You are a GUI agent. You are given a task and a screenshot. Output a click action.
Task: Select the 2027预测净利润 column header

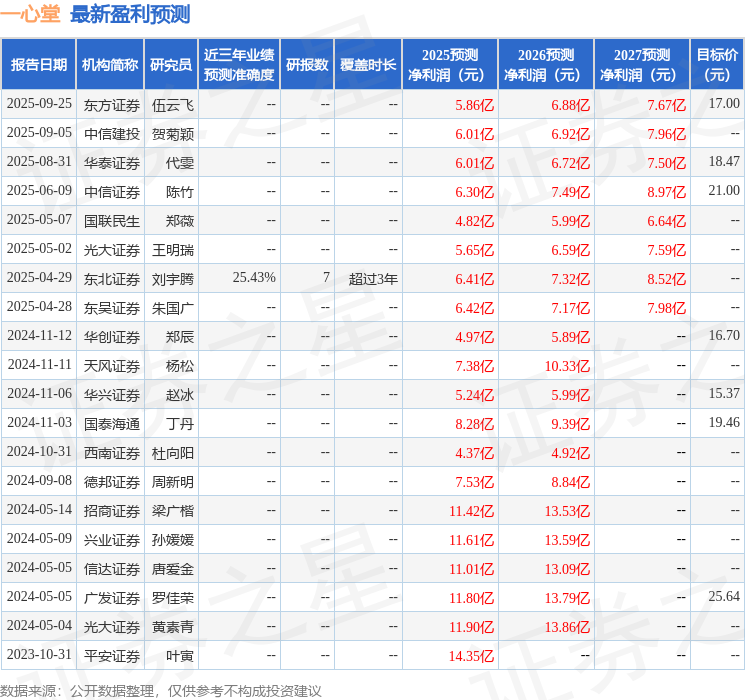pos(642,64)
